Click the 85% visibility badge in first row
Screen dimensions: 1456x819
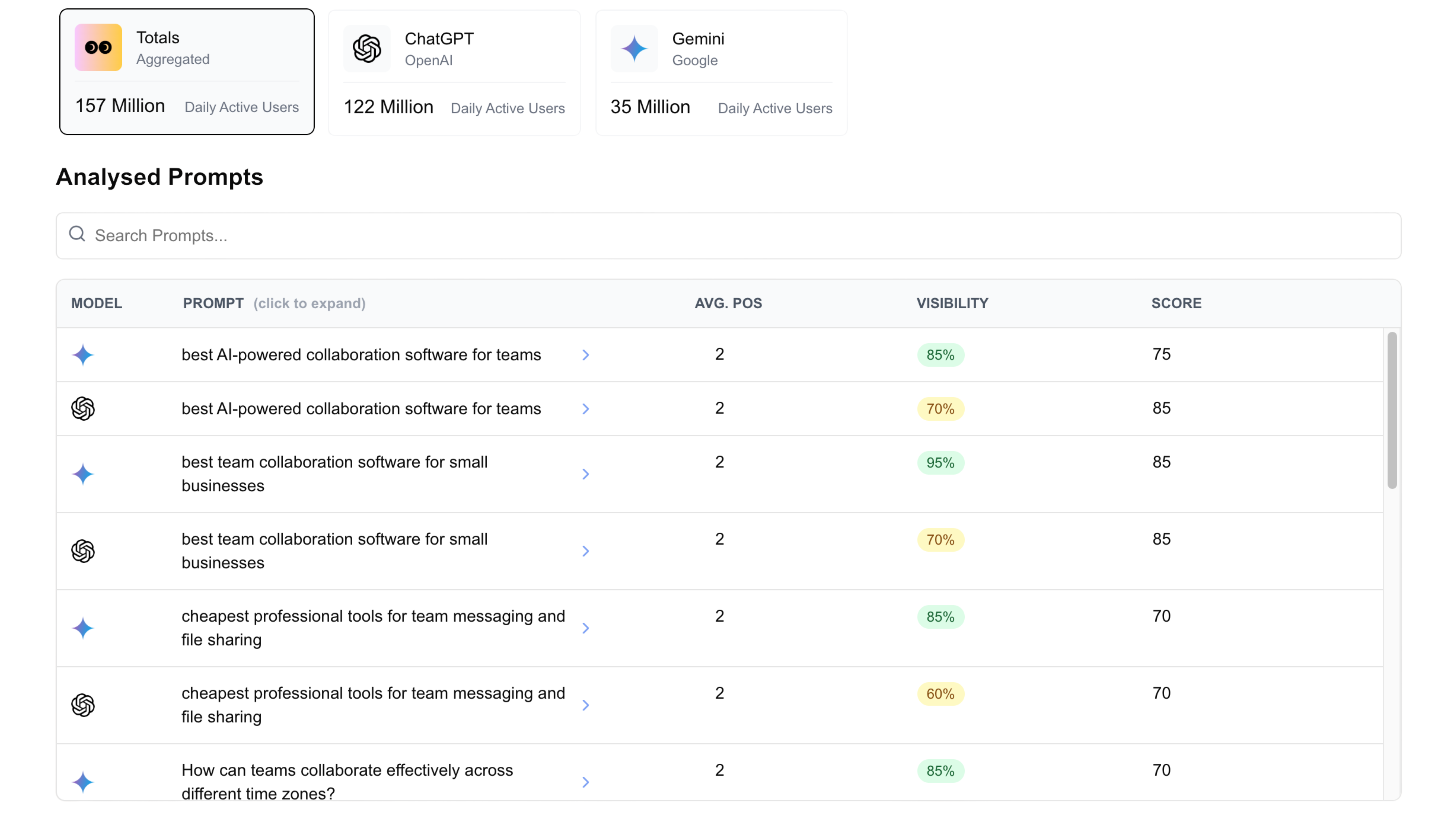click(940, 355)
